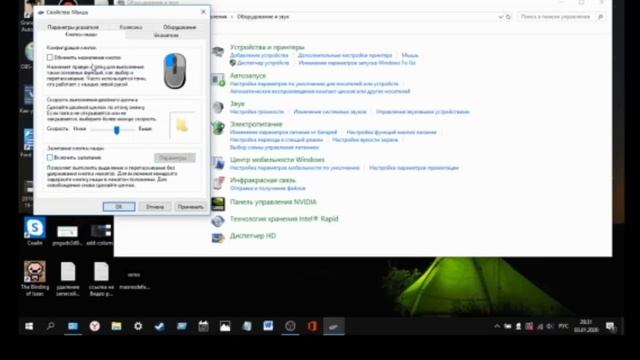Click the Применить button
This screenshot has width=640, height=360.
pyautogui.click(x=190, y=207)
